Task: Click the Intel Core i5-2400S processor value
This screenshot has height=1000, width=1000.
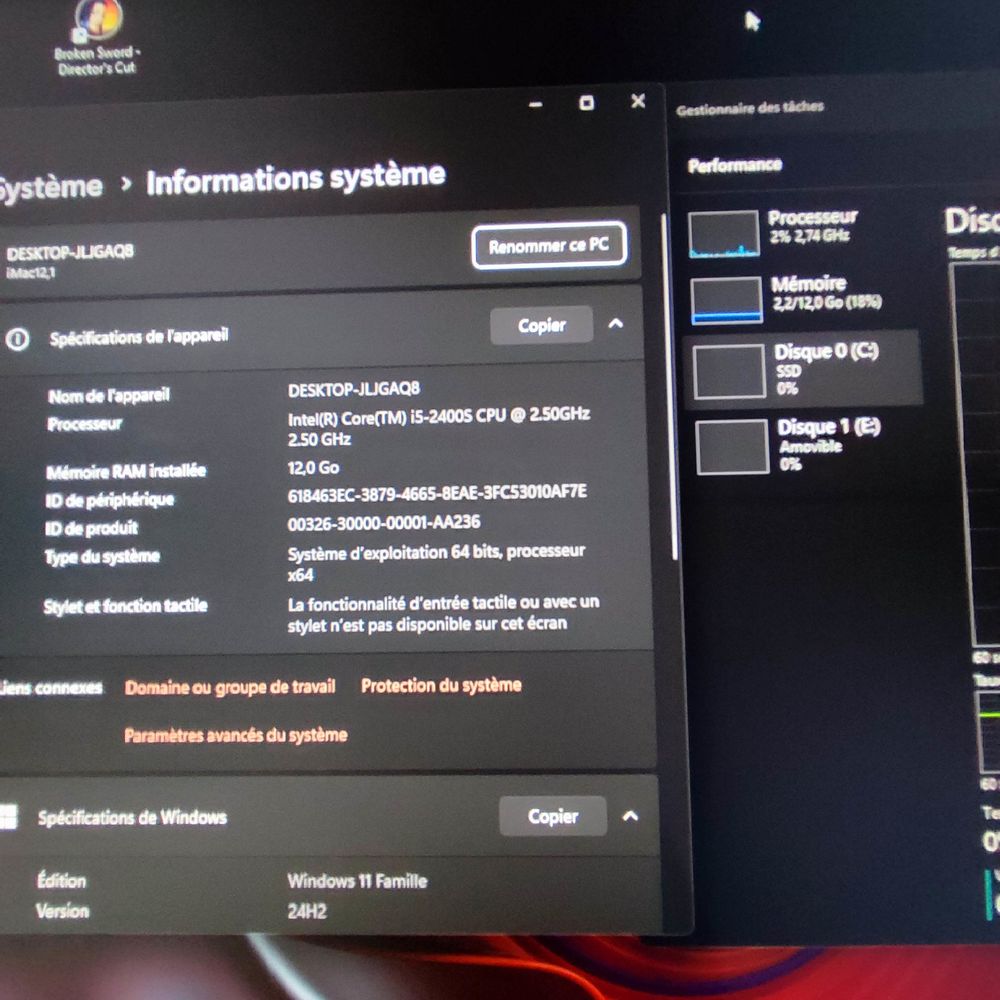Action: 439,427
